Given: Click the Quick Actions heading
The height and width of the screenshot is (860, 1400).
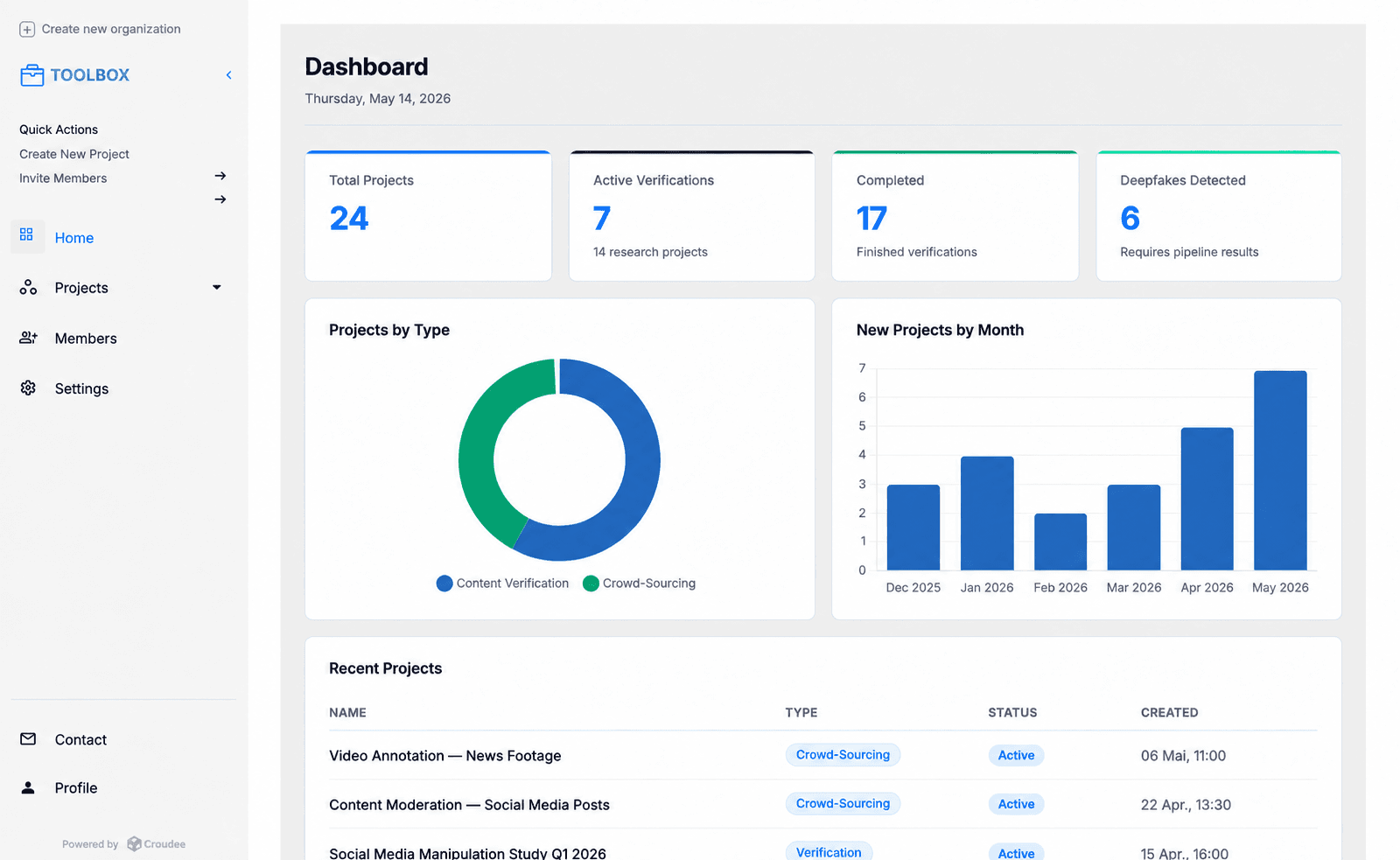Looking at the screenshot, I should (x=59, y=129).
